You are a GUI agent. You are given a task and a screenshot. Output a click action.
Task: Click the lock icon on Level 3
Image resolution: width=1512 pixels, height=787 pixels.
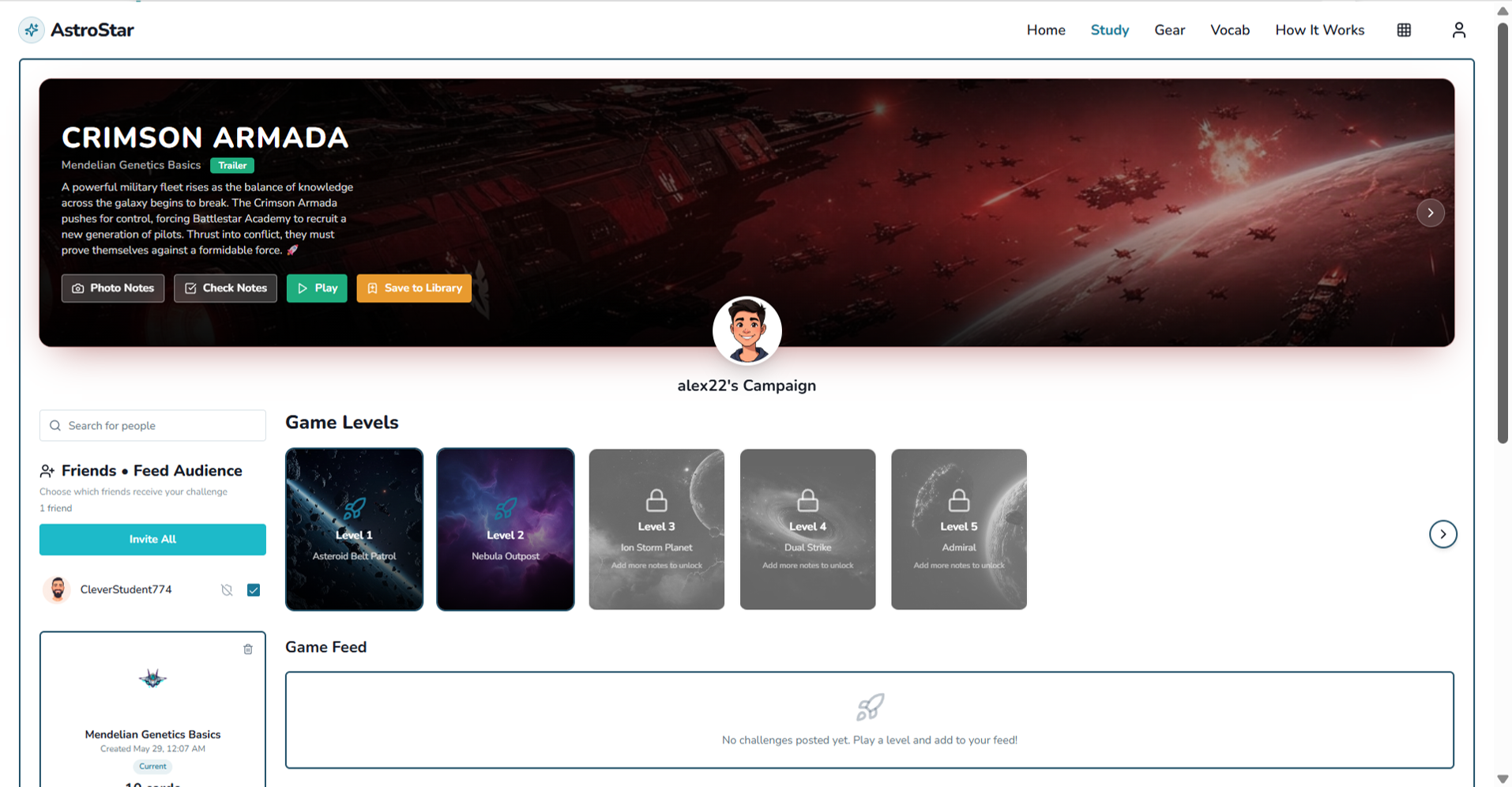(656, 500)
